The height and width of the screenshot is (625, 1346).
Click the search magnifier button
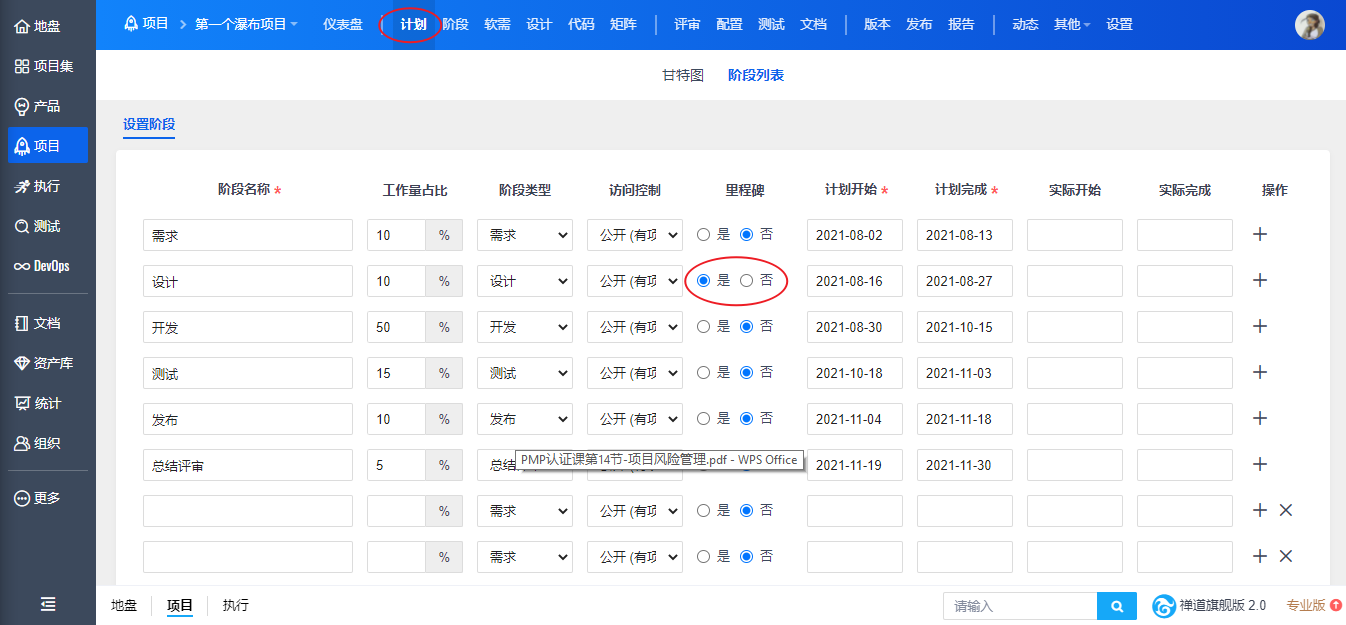(x=1117, y=606)
